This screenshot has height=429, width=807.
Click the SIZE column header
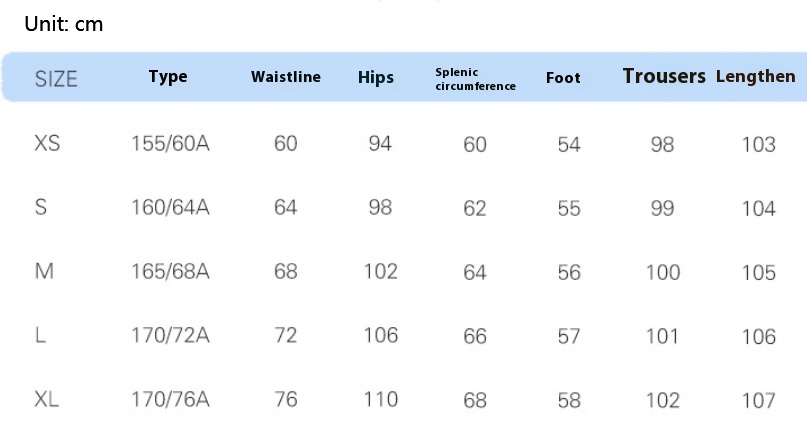point(56,79)
